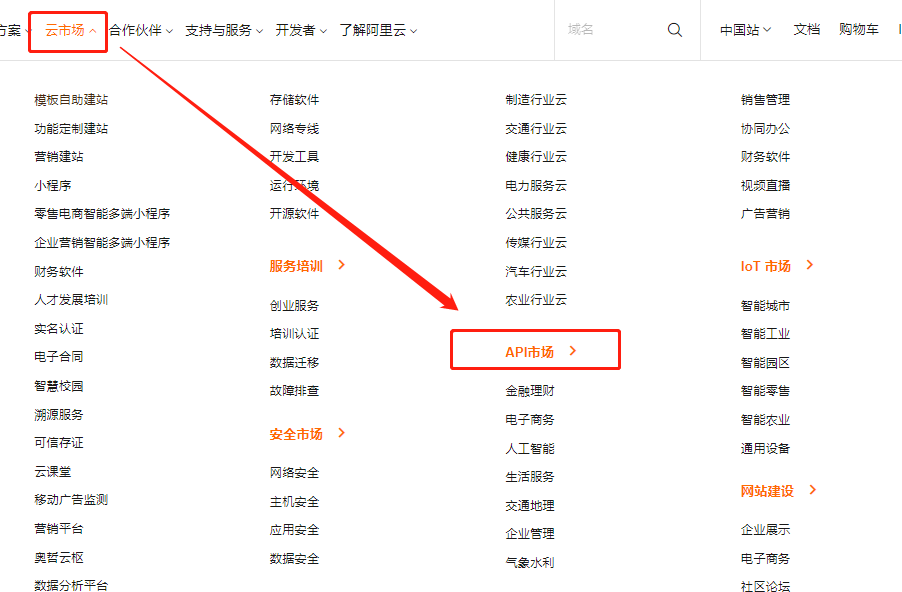Open 智慧校园 entry

pos(59,385)
